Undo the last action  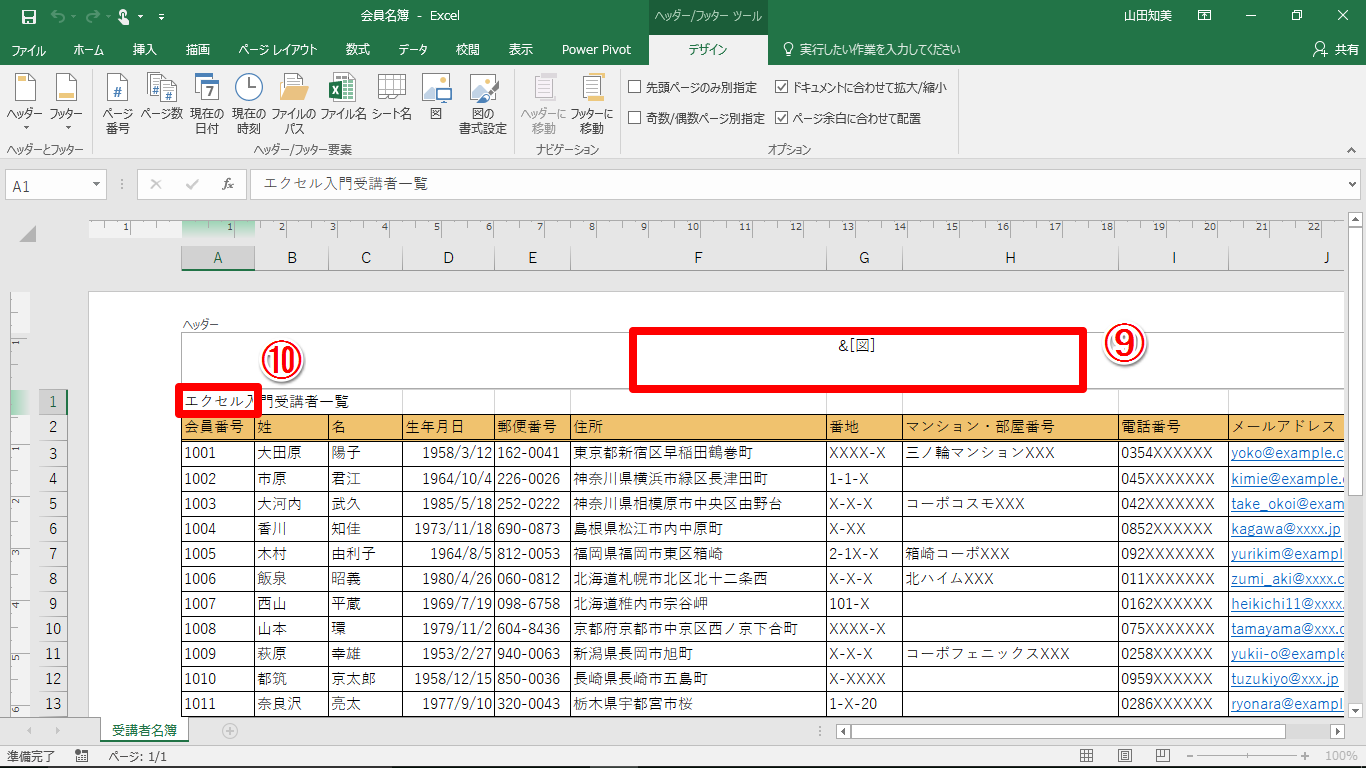pyautogui.click(x=58, y=16)
